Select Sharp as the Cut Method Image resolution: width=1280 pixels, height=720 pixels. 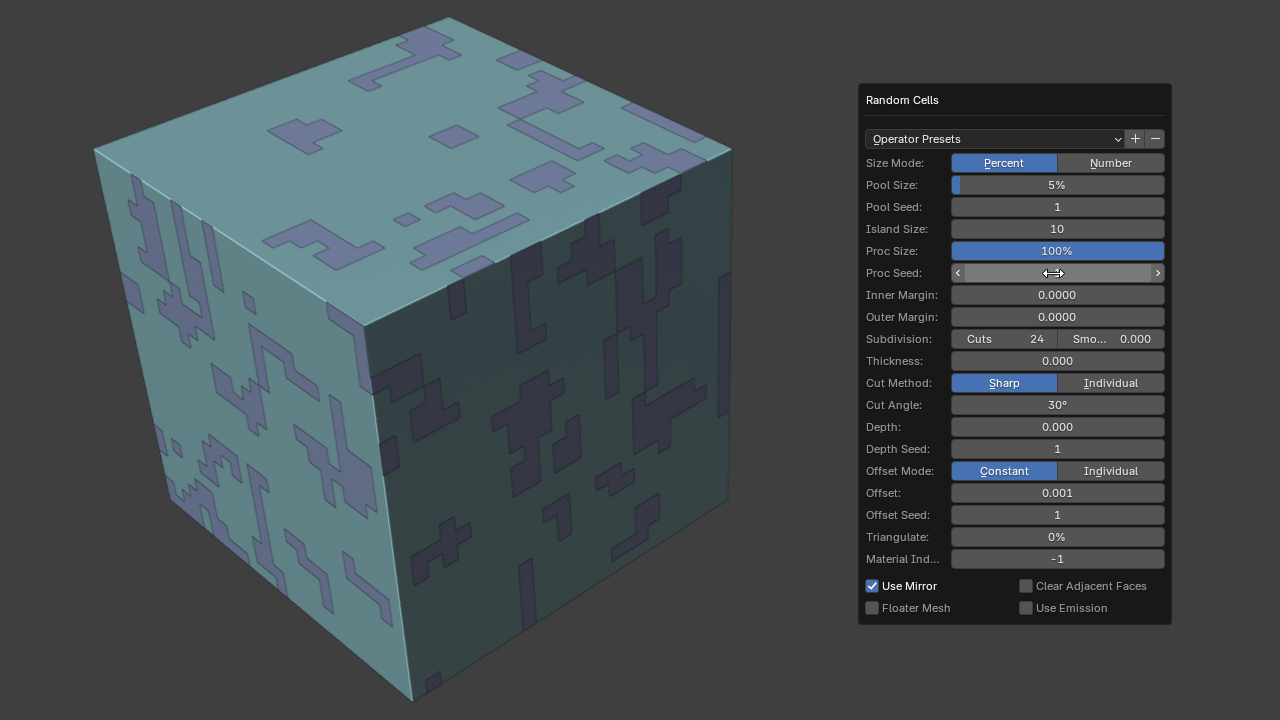pyautogui.click(x=1003, y=383)
